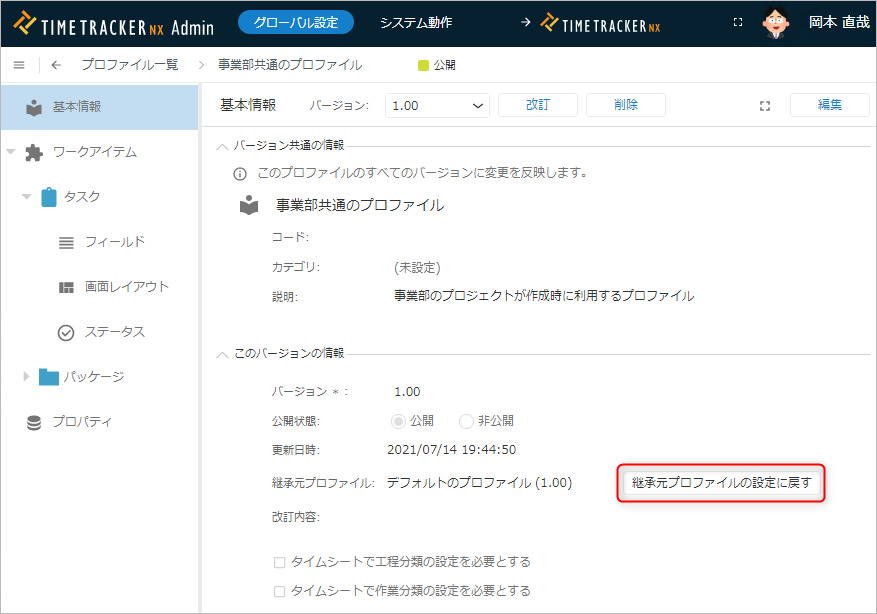Image resolution: width=877 pixels, height=614 pixels.
Task: Enable タイムシートで作業分類の設定を必要とする checkbox
Action: pyautogui.click(x=280, y=591)
